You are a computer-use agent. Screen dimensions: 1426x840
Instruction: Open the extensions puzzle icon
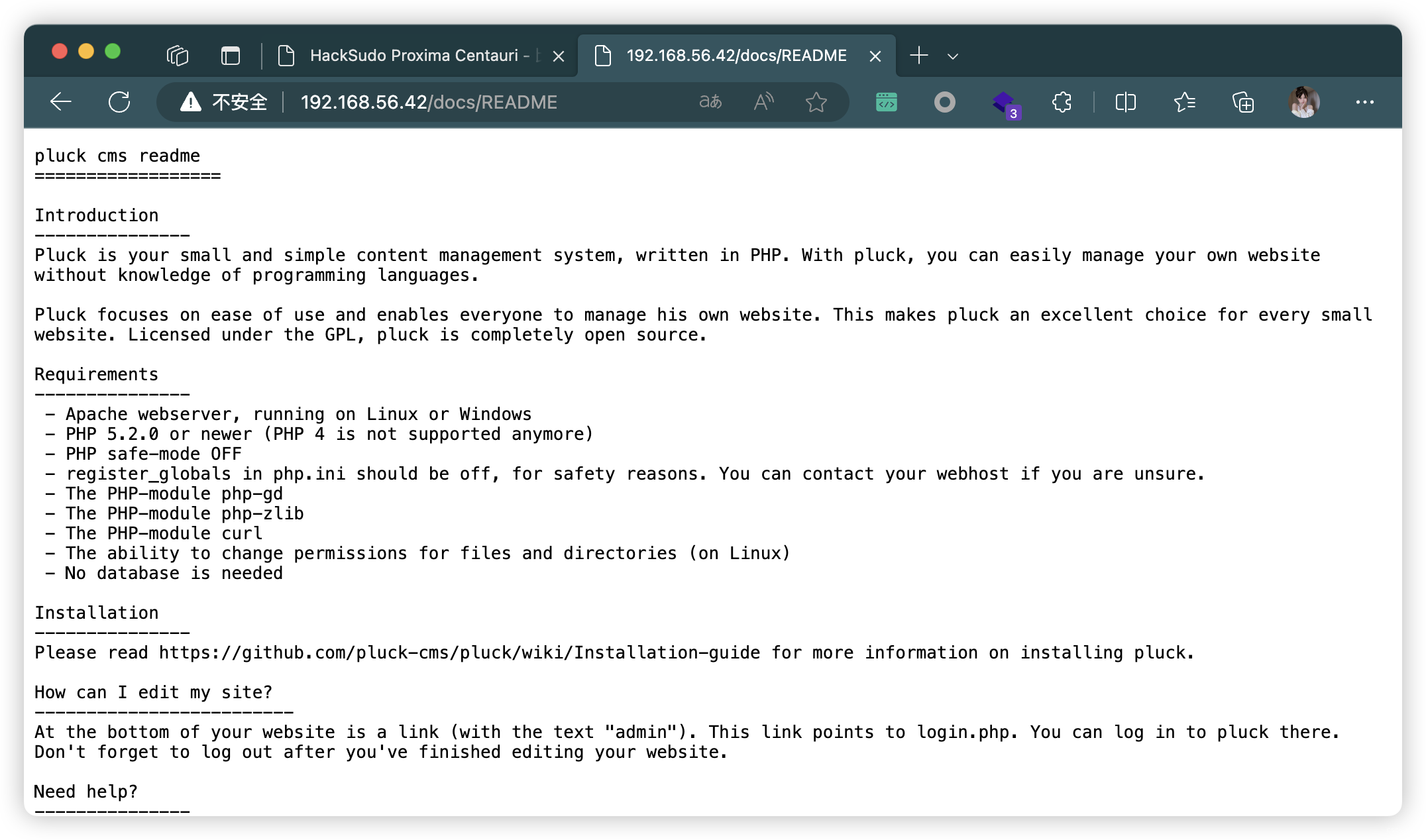(x=1062, y=102)
